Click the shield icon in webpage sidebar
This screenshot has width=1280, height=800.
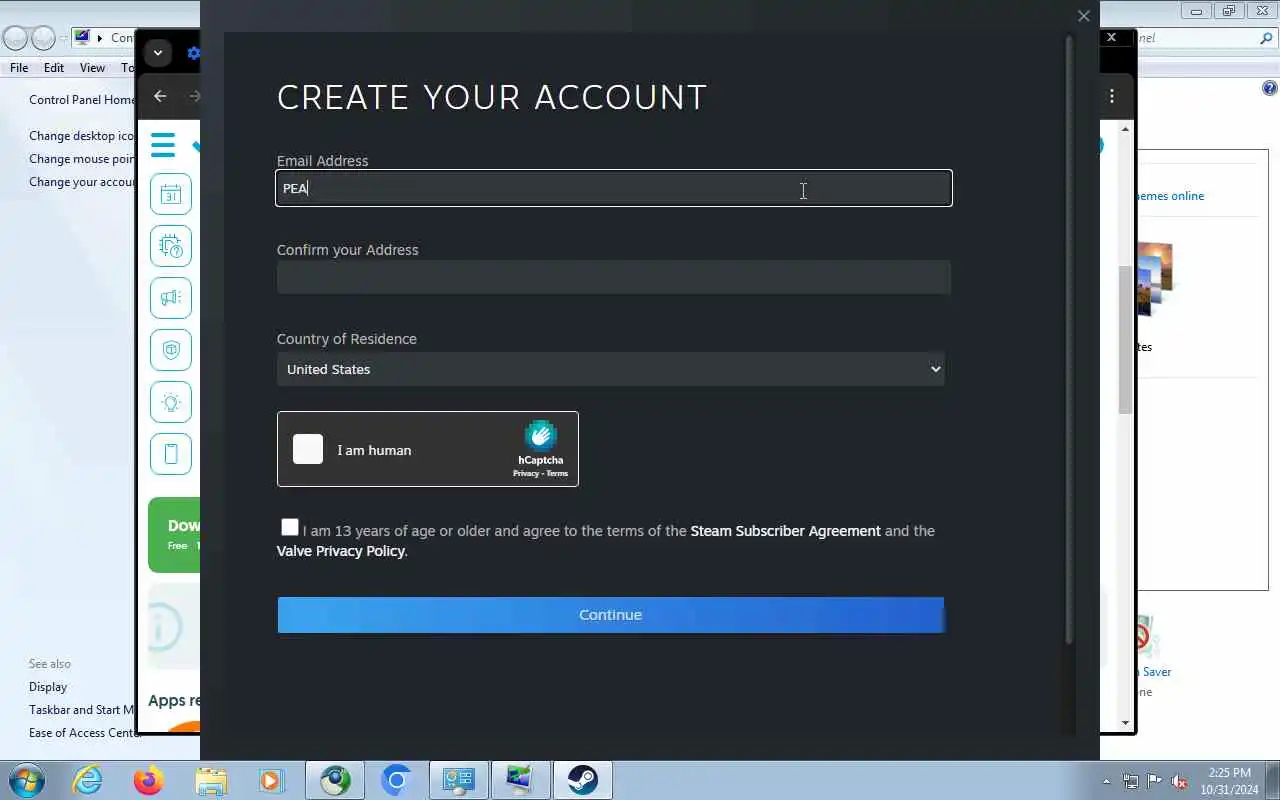click(x=171, y=350)
